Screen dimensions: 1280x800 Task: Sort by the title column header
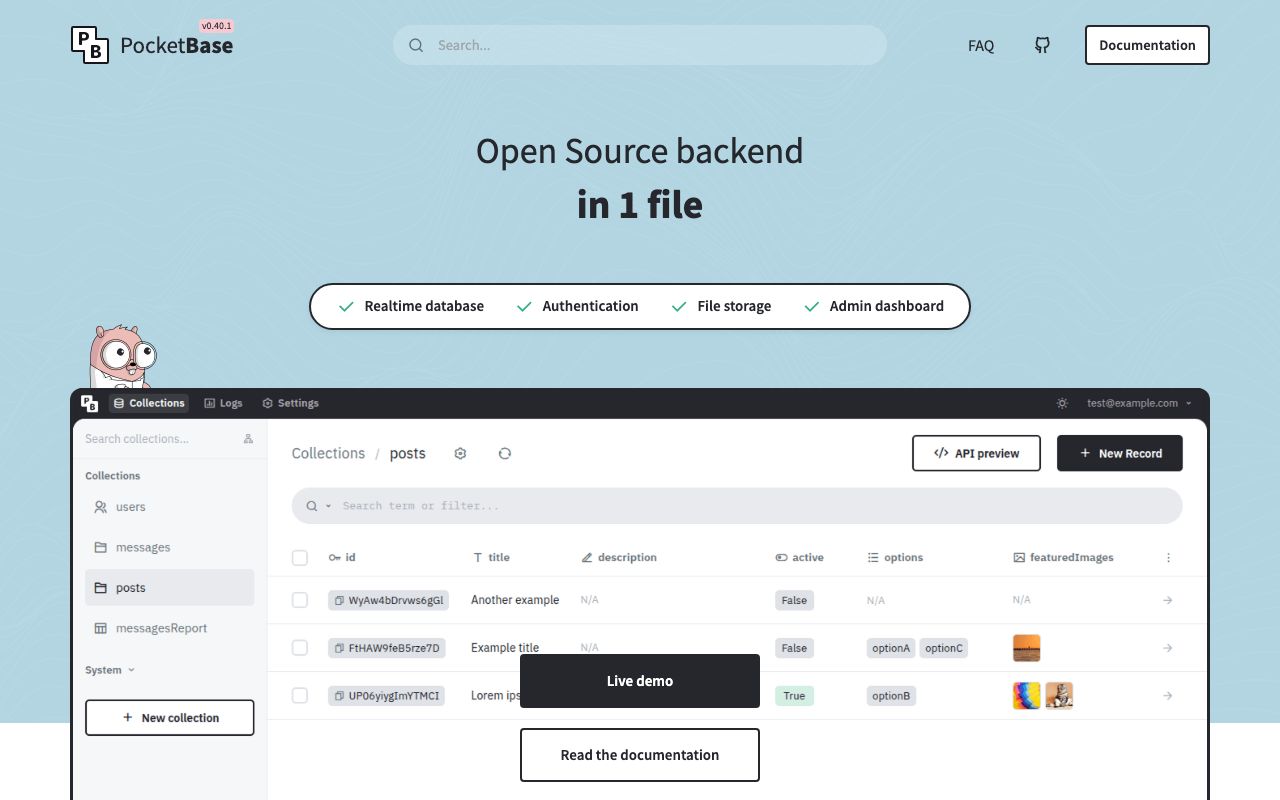click(x=491, y=558)
